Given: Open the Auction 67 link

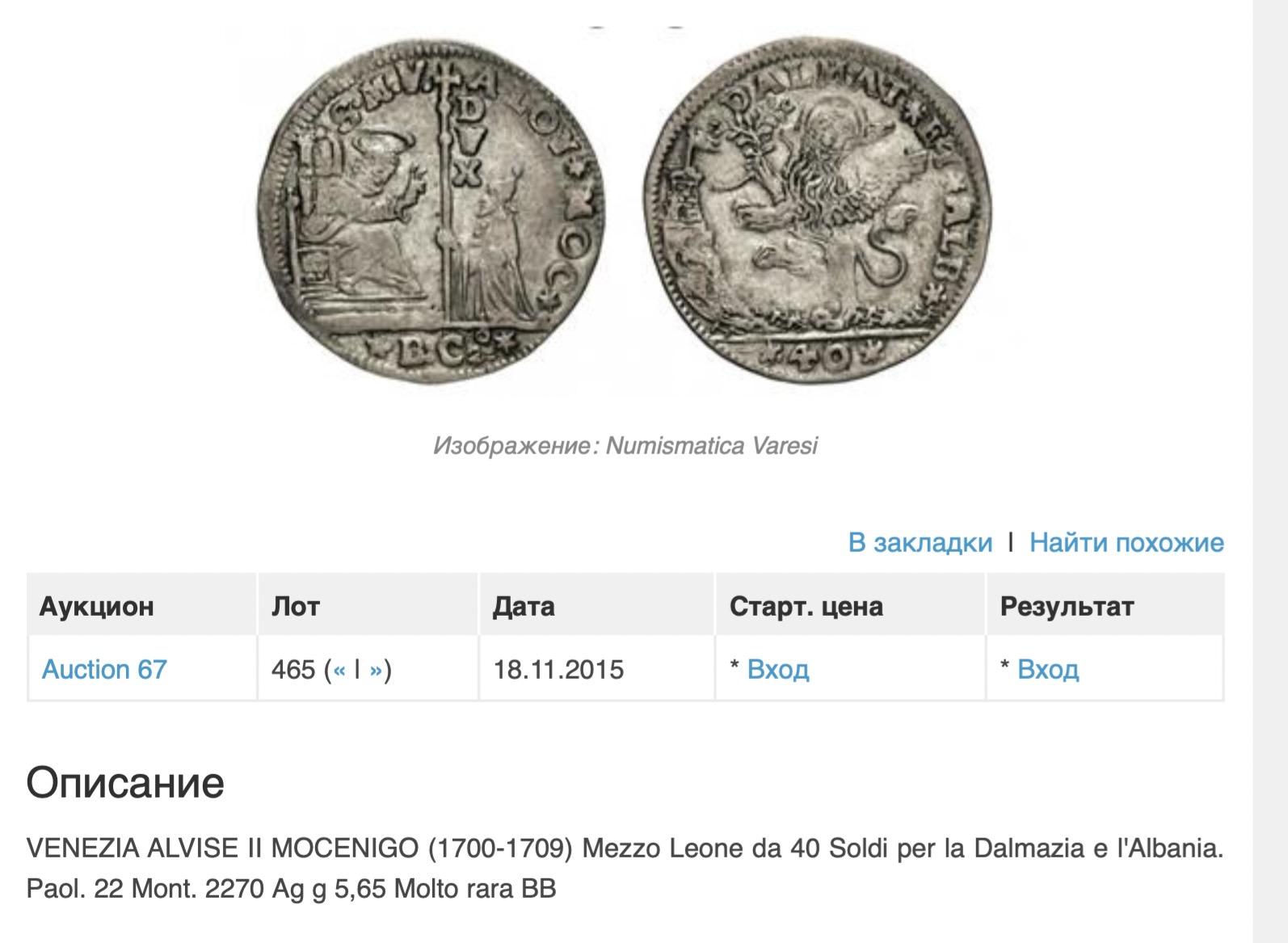Looking at the screenshot, I should click(x=104, y=669).
